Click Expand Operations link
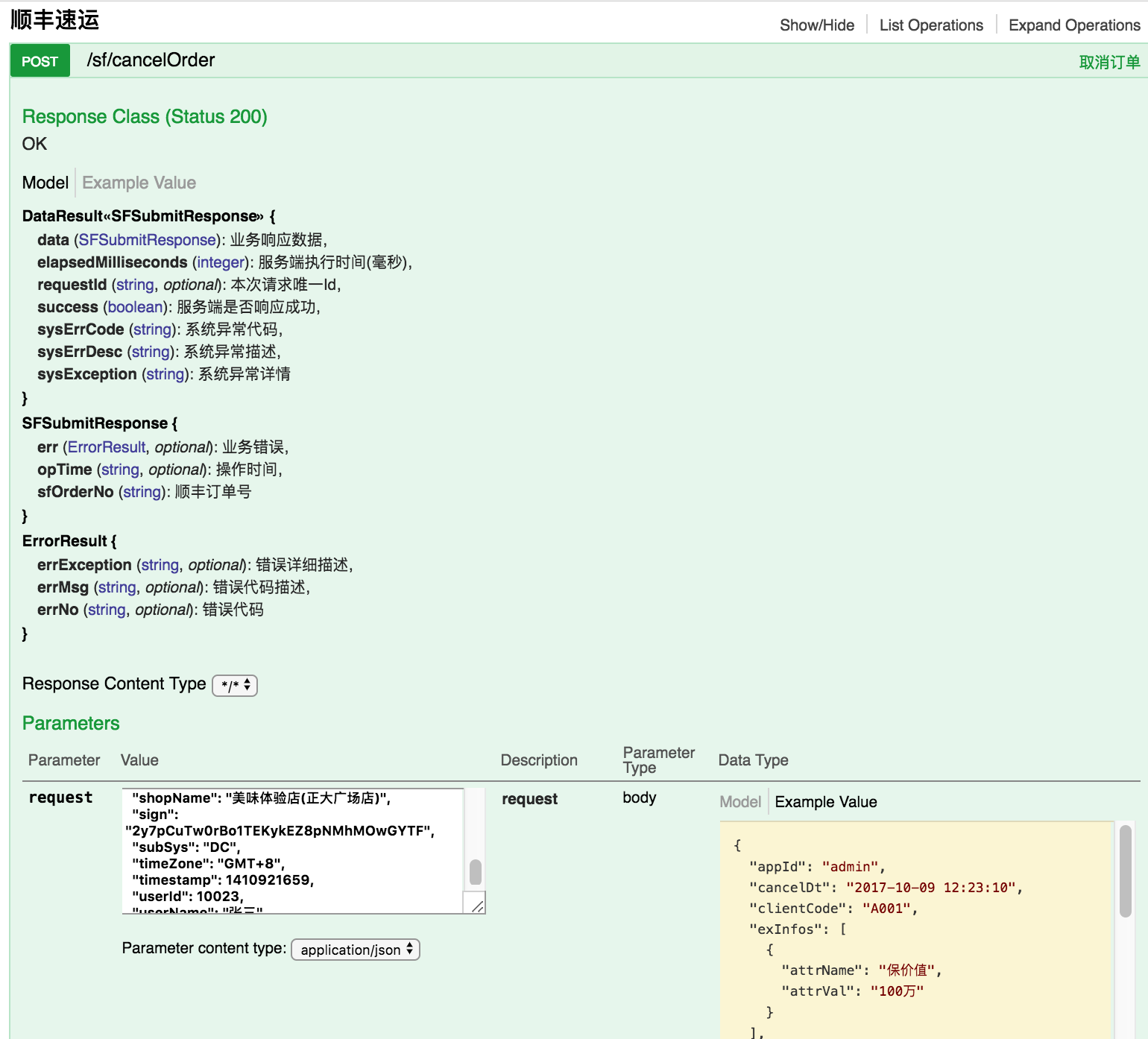Viewport: 1148px width, 1039px height. pyautogui.click(x=1074, y=25)
